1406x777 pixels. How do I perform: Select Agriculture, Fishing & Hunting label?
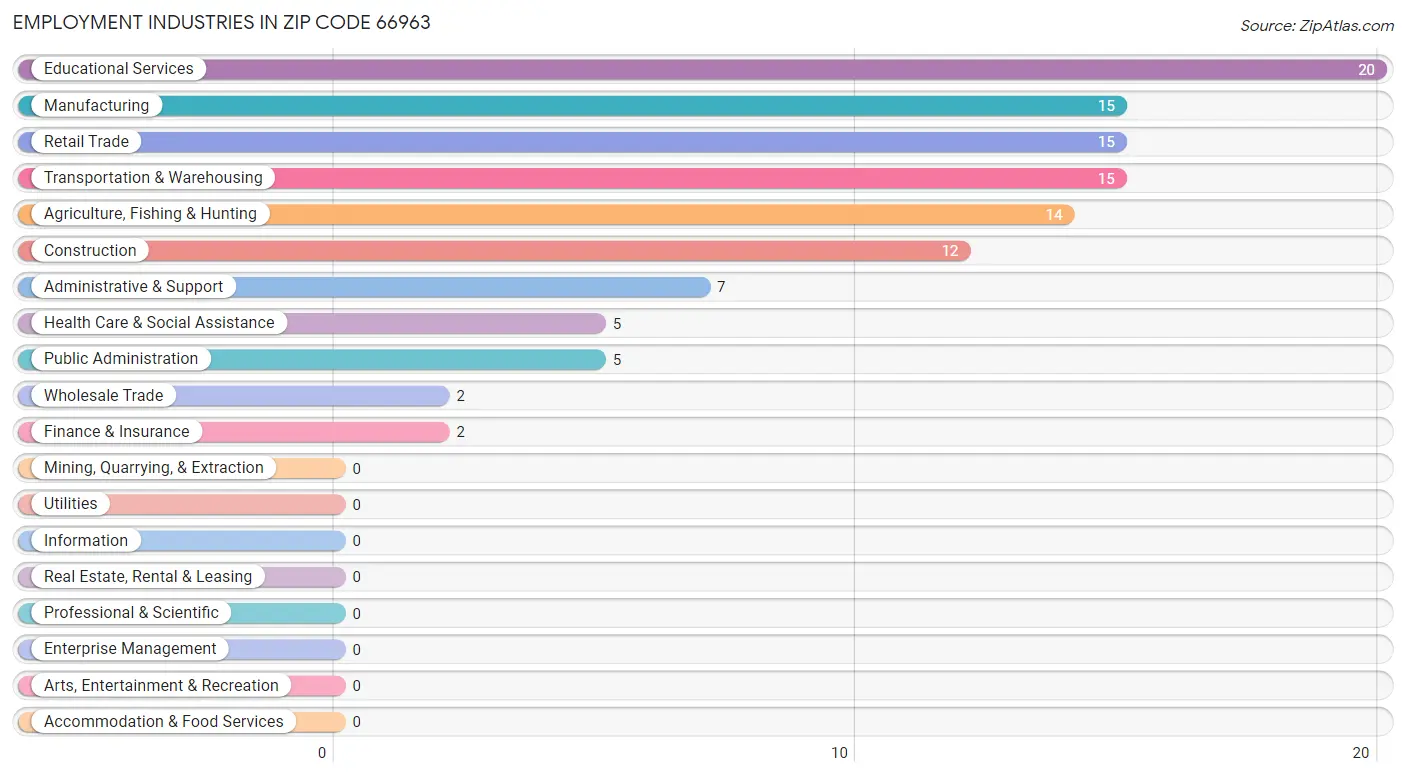150,214
